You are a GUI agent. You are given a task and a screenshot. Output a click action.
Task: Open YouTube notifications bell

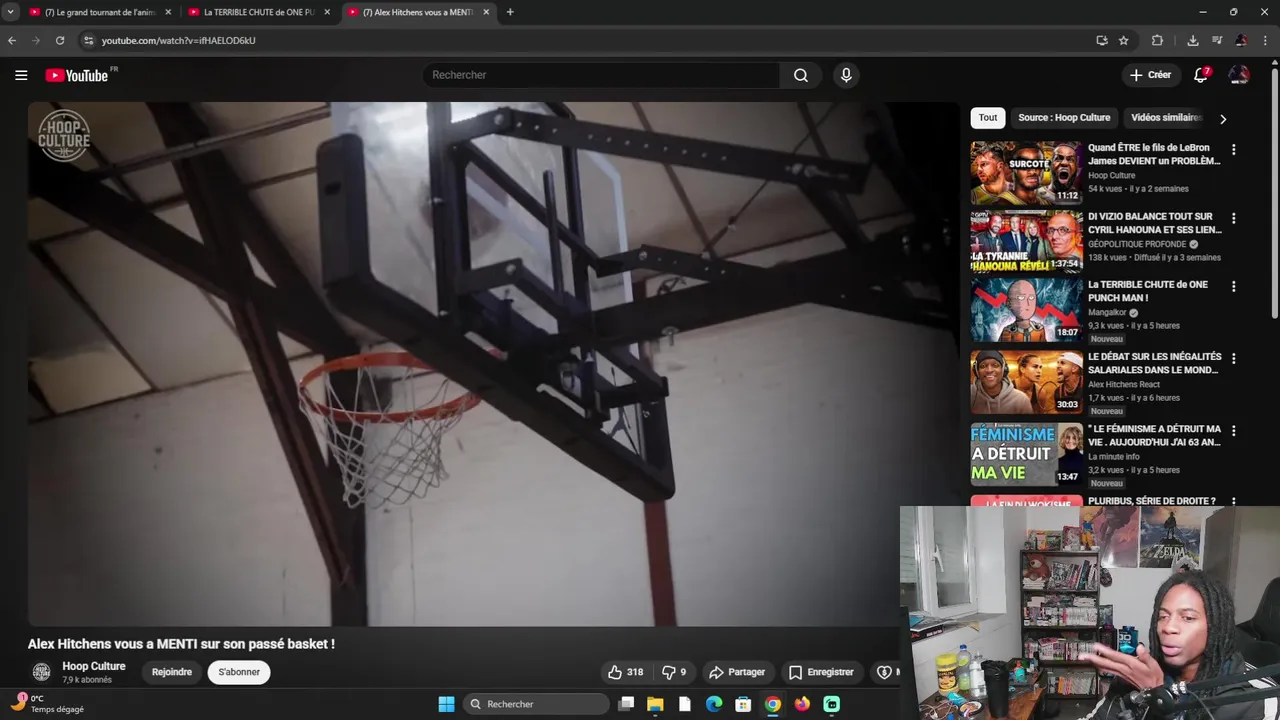pos(1201,75)
